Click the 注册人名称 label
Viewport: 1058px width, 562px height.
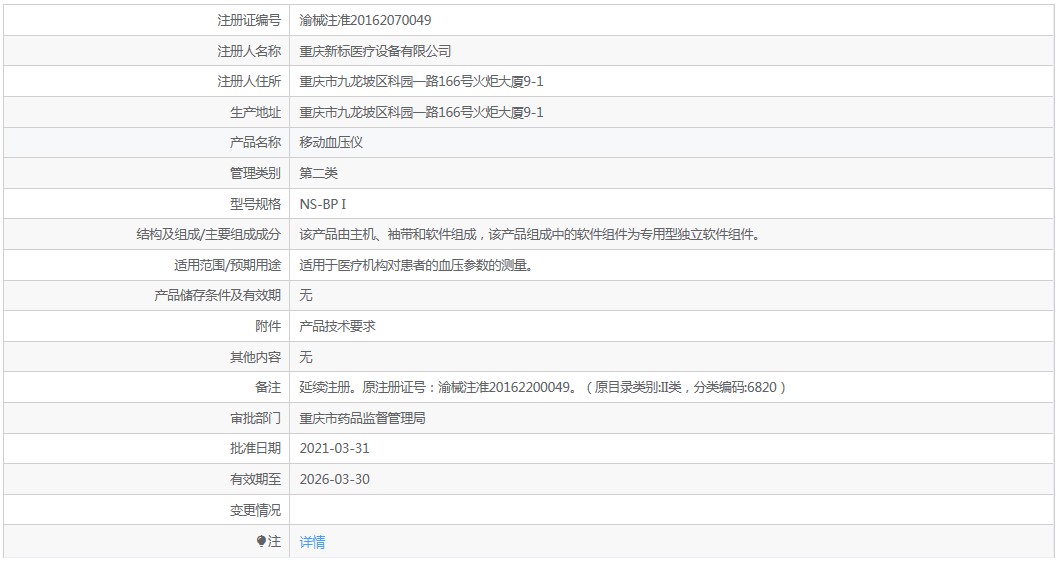pyautogui.click(x=249, y=51)
